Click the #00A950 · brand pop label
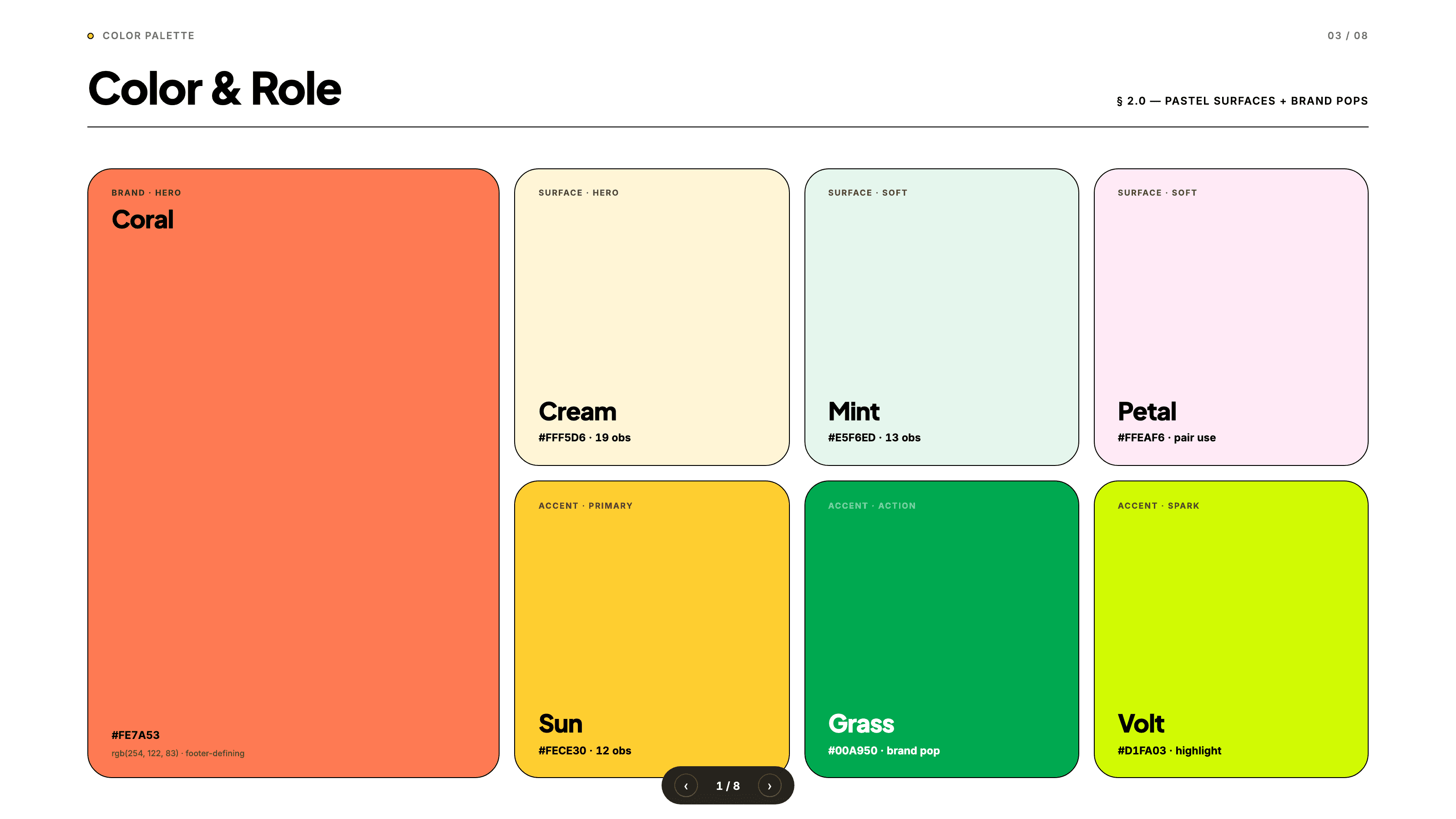The height and width of the screenshot is (819, 1456). point(884,751)
